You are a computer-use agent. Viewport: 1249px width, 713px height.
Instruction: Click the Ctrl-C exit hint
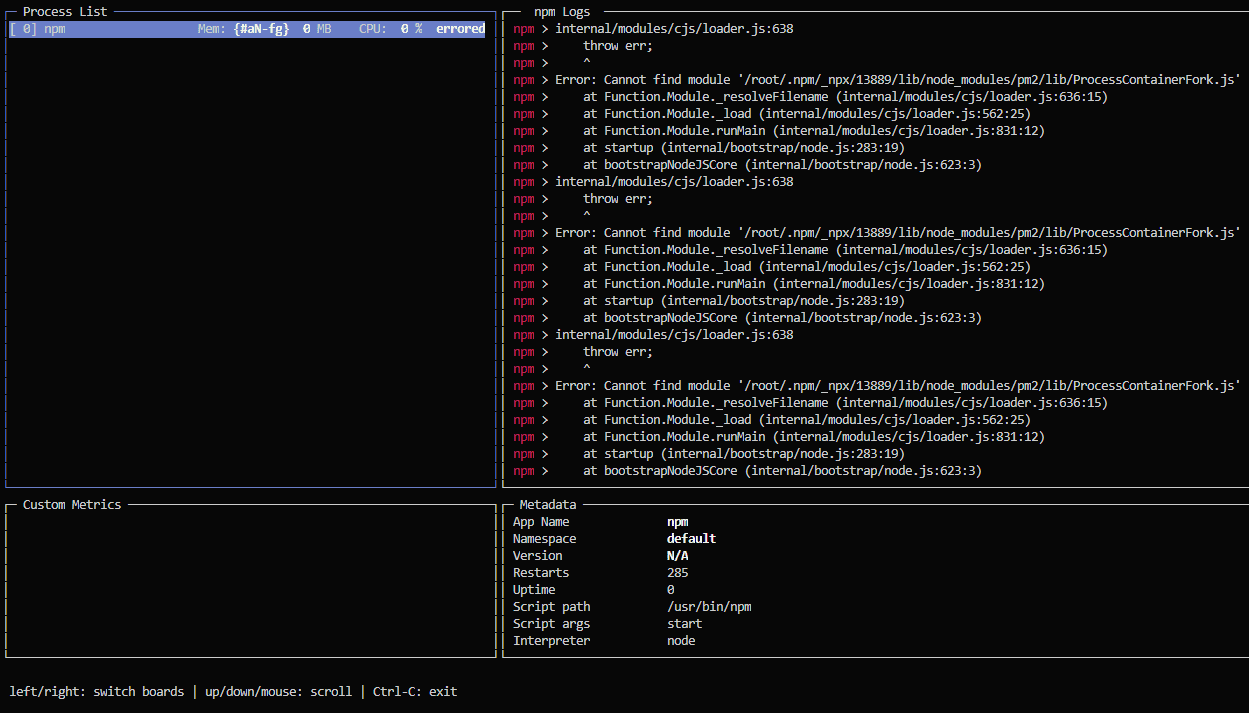coord(415,691)
